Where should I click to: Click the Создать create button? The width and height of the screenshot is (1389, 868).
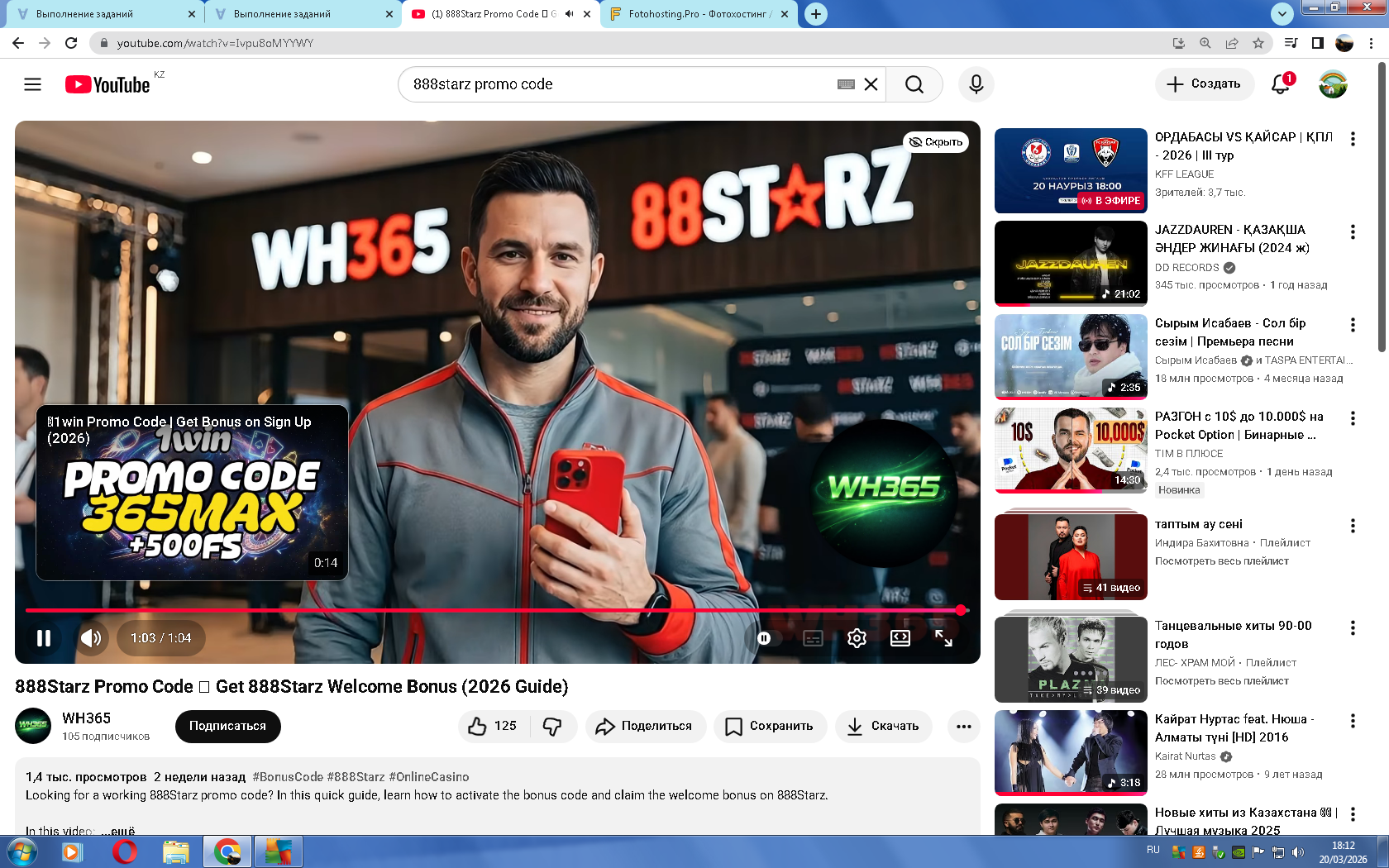point(1204,84)
